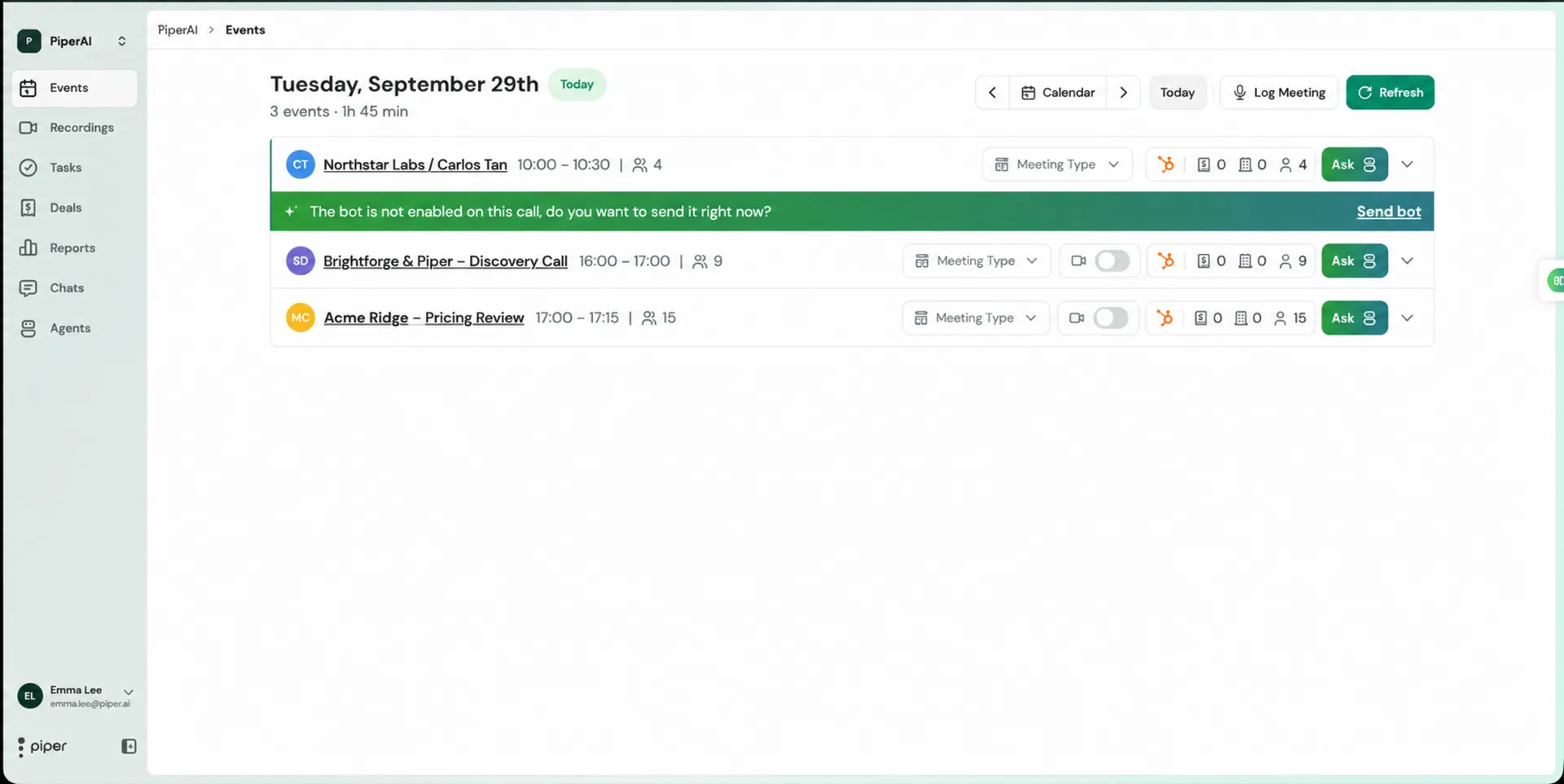Open the Deals section
1564x784 pixels.
point(74,208)
